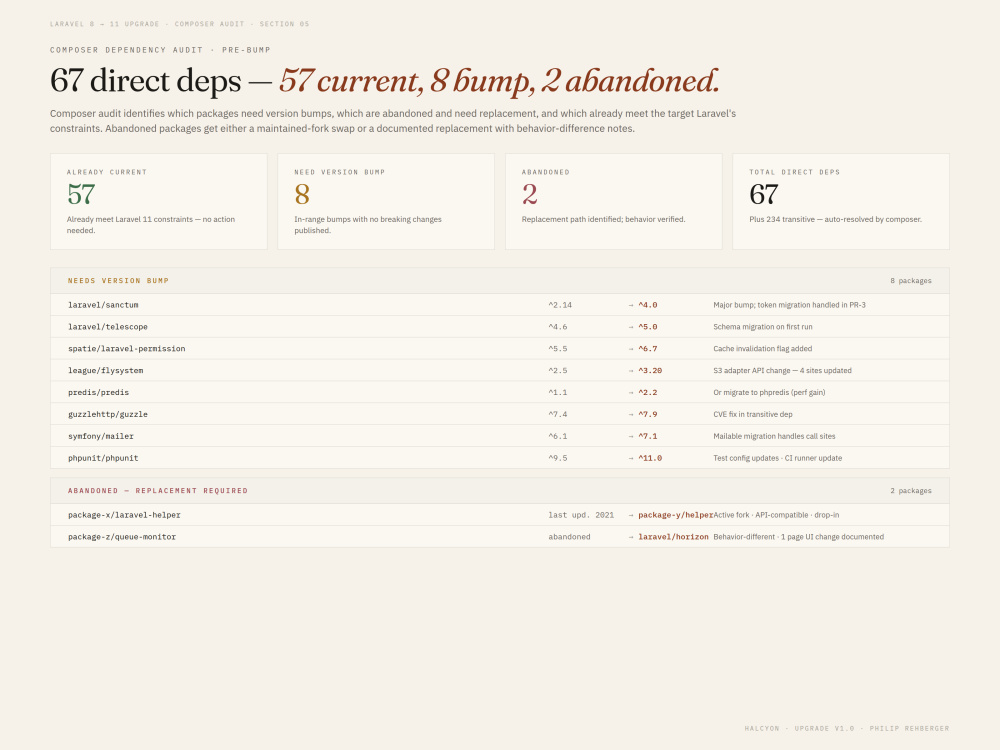The image size is (1000, 750).
Task: Select 'guzzlehttp/guzzle' in the list
Action: coord(108,415)
